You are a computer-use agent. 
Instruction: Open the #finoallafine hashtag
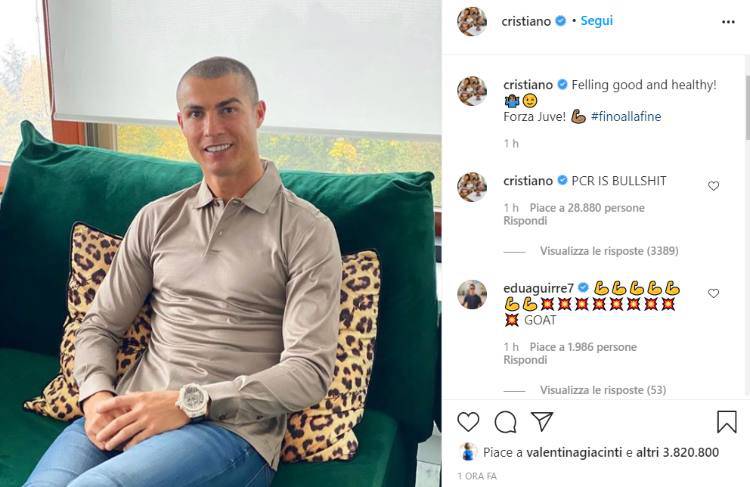coord(626,117)
